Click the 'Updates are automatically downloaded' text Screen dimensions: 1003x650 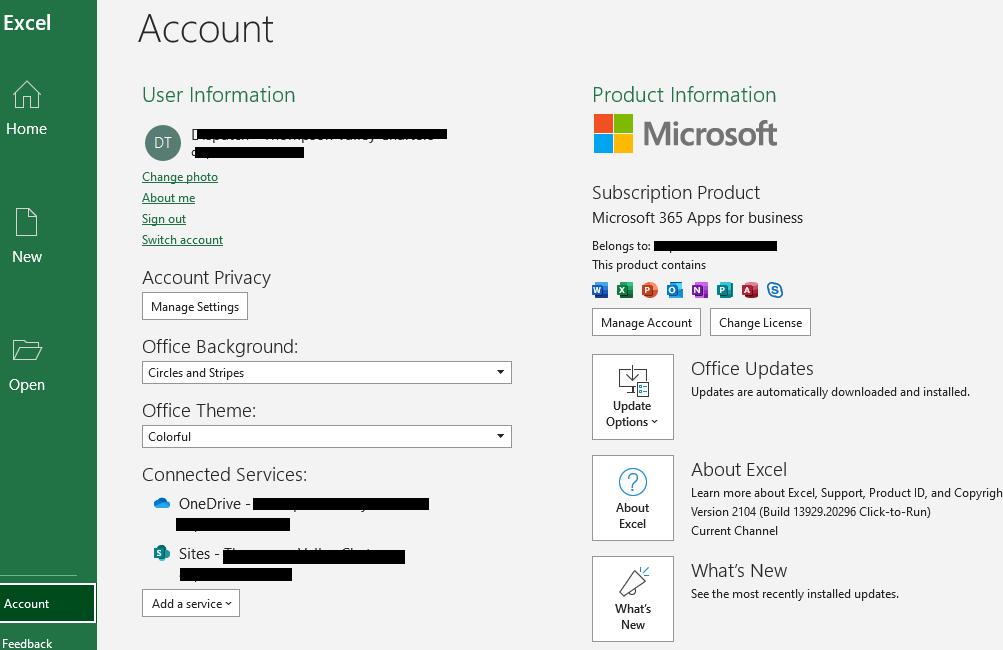pyautogui.click(x=830, y=392)
